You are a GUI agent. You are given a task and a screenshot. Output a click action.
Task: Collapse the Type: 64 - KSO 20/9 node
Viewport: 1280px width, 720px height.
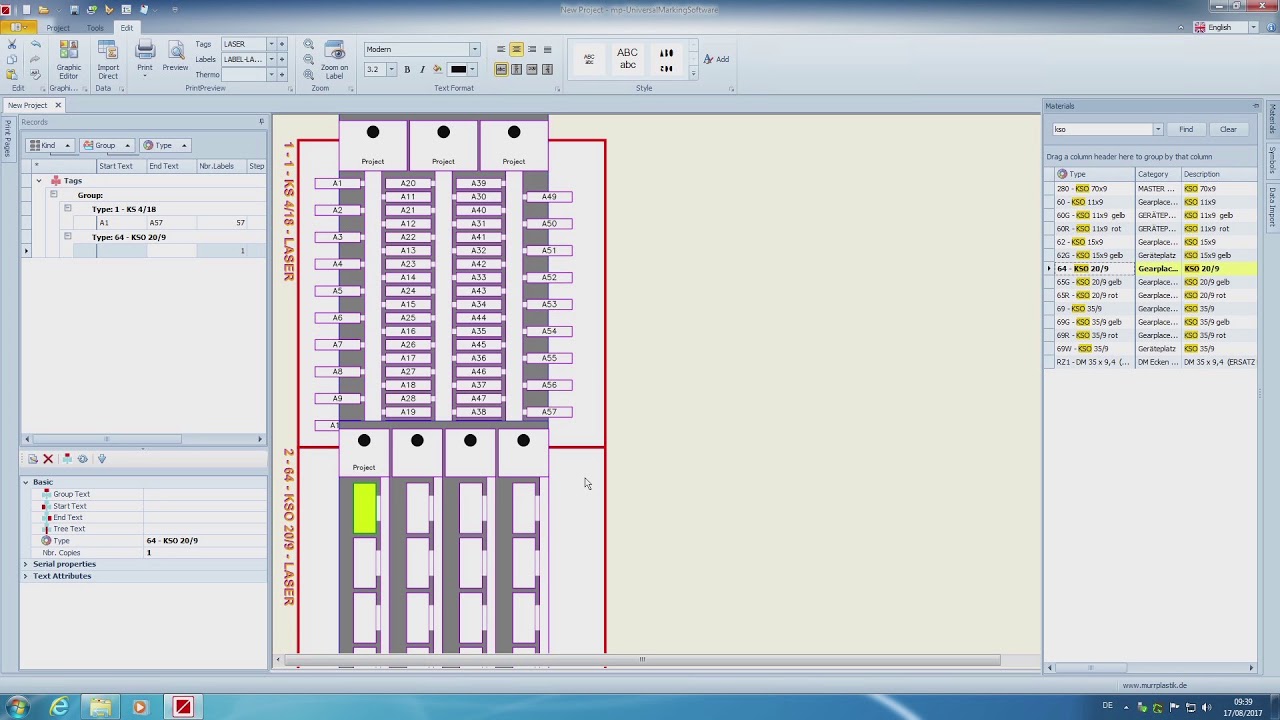(67, 237)
